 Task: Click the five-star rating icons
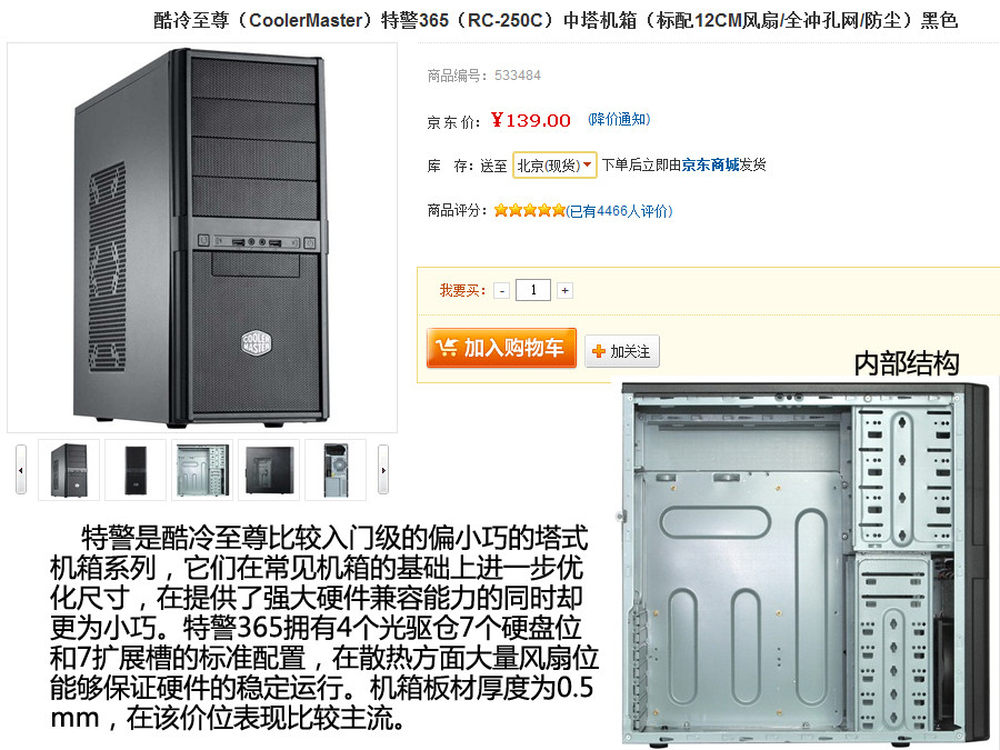point(529,210)
